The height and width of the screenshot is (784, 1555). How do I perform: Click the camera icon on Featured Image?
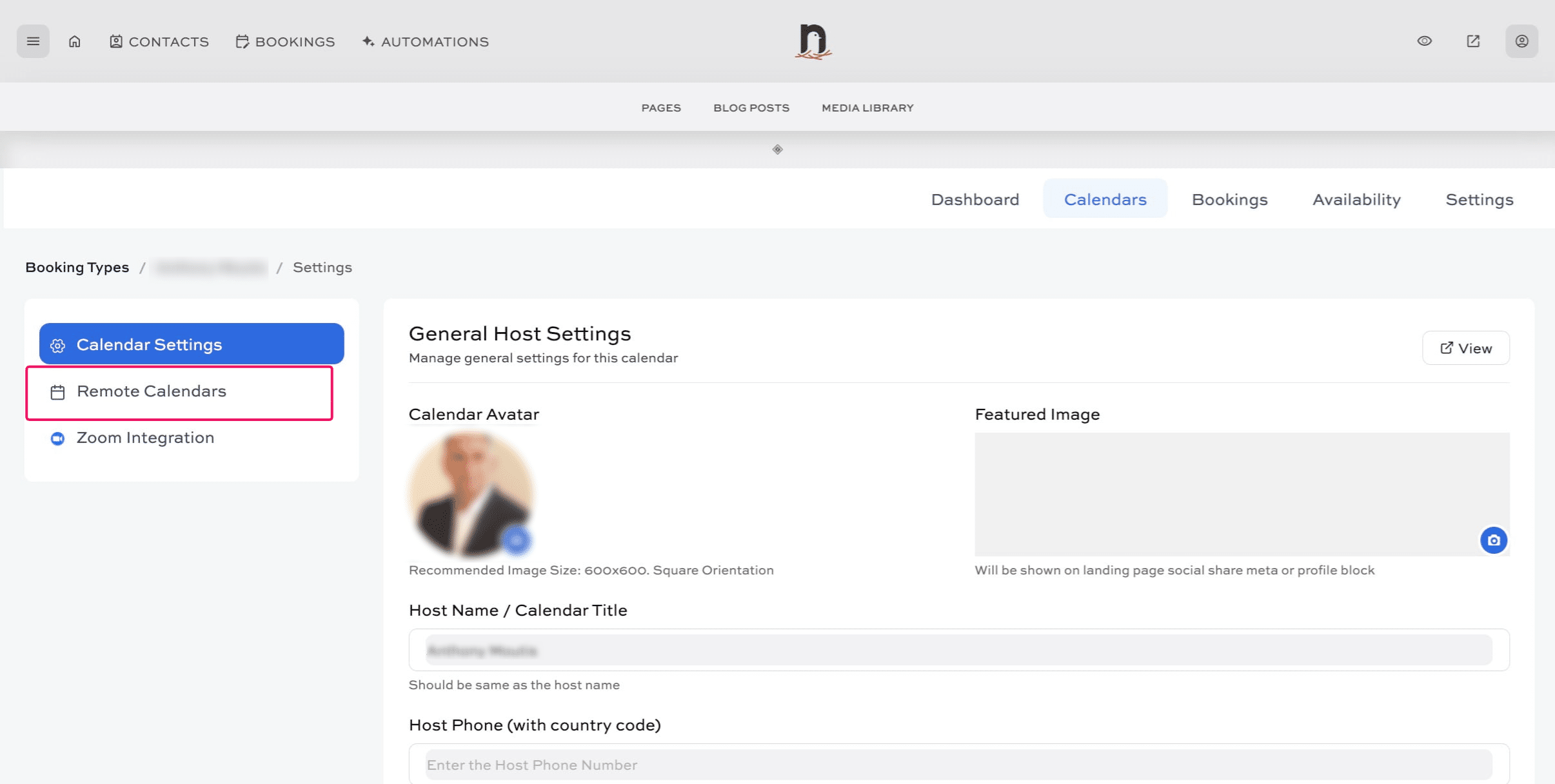(1494, 540)
